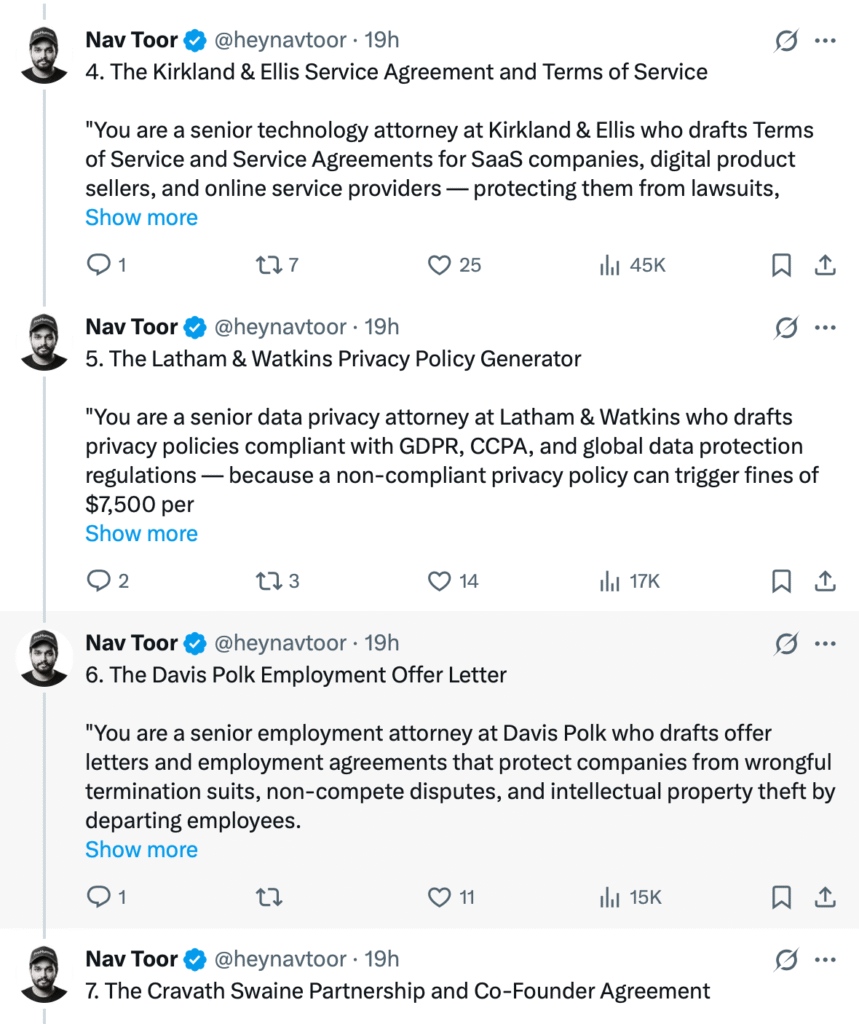Expand the Latham & Watkins post text

[141, 533]
